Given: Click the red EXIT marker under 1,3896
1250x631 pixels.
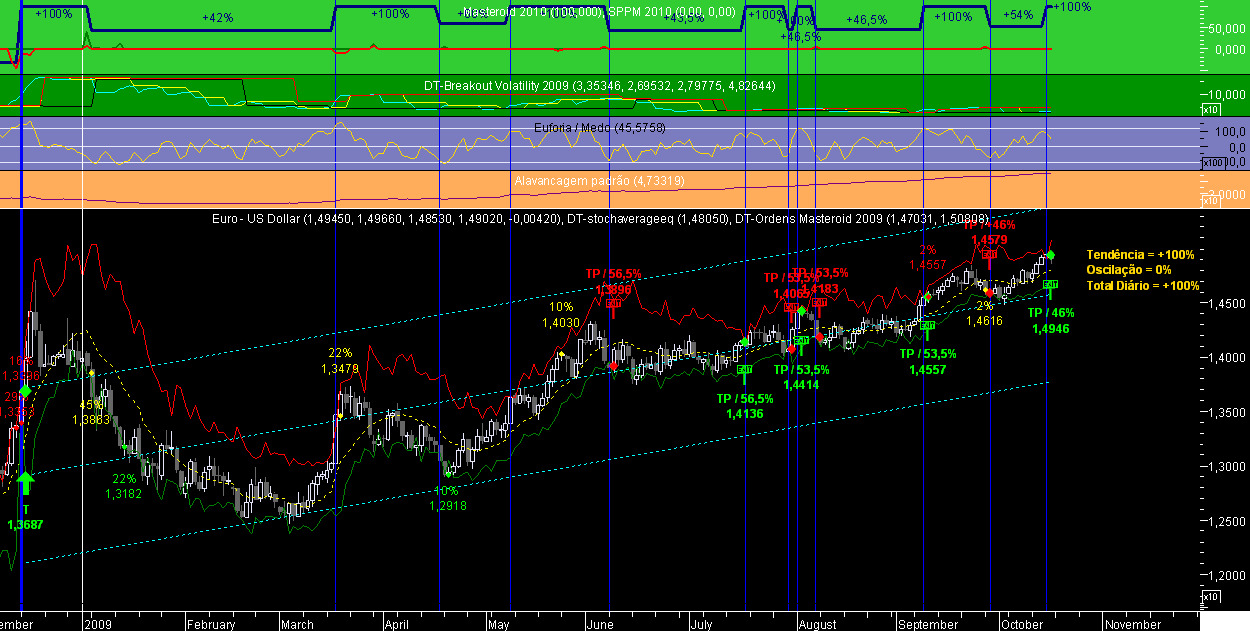Looking at the screenshot, I should click(x=612, y=303).
